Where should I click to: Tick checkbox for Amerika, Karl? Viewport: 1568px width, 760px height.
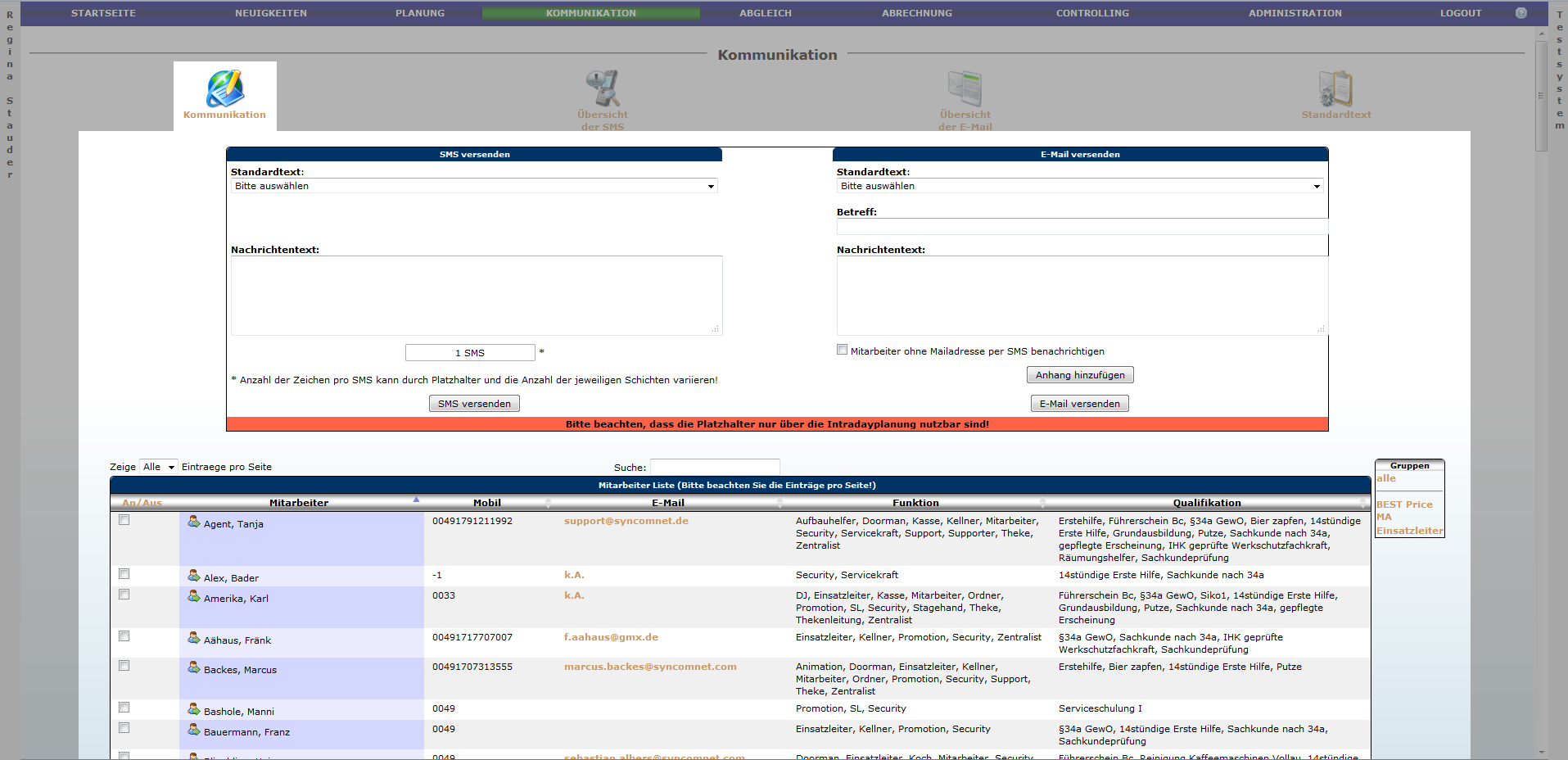coord(124,595)
